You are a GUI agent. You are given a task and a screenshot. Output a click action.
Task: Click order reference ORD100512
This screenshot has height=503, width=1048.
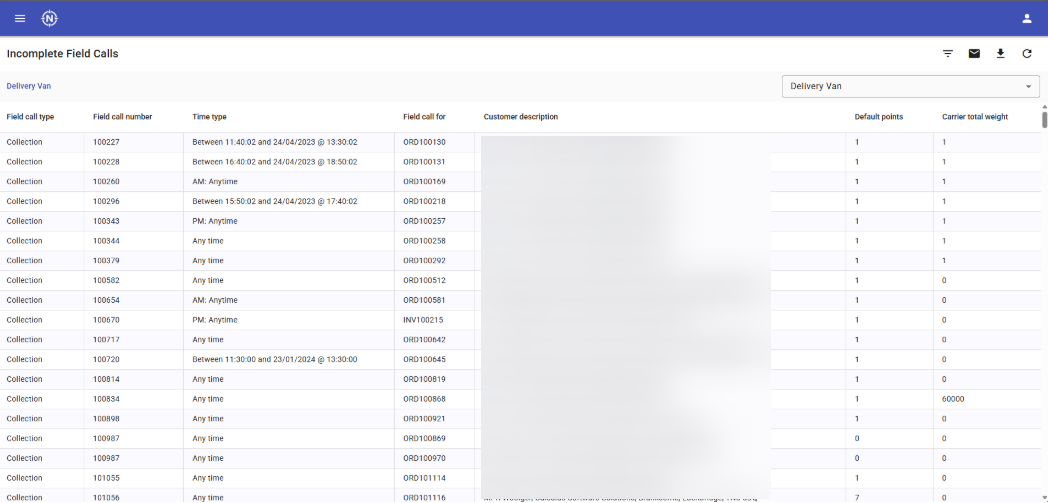424,281
